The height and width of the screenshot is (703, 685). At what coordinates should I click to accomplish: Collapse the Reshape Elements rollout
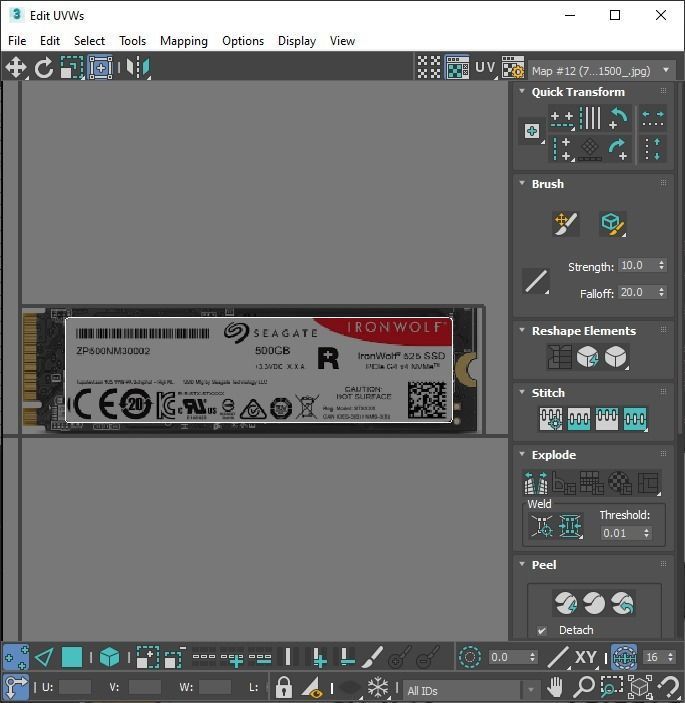522,330
